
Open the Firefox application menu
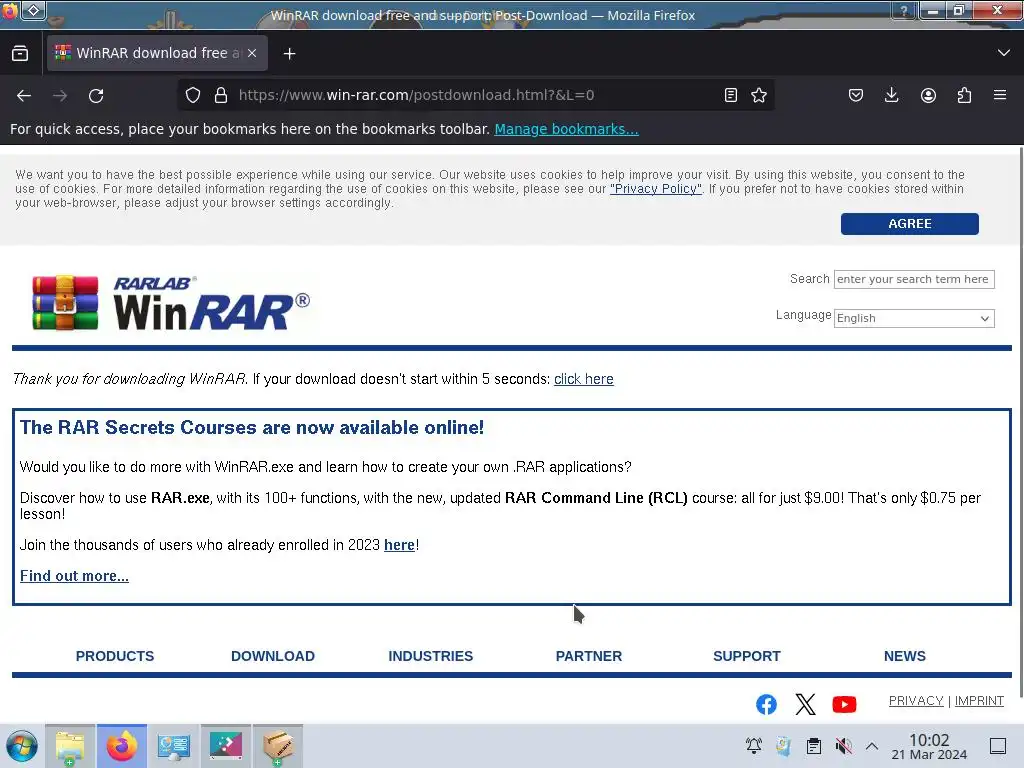coord(1000,95)
